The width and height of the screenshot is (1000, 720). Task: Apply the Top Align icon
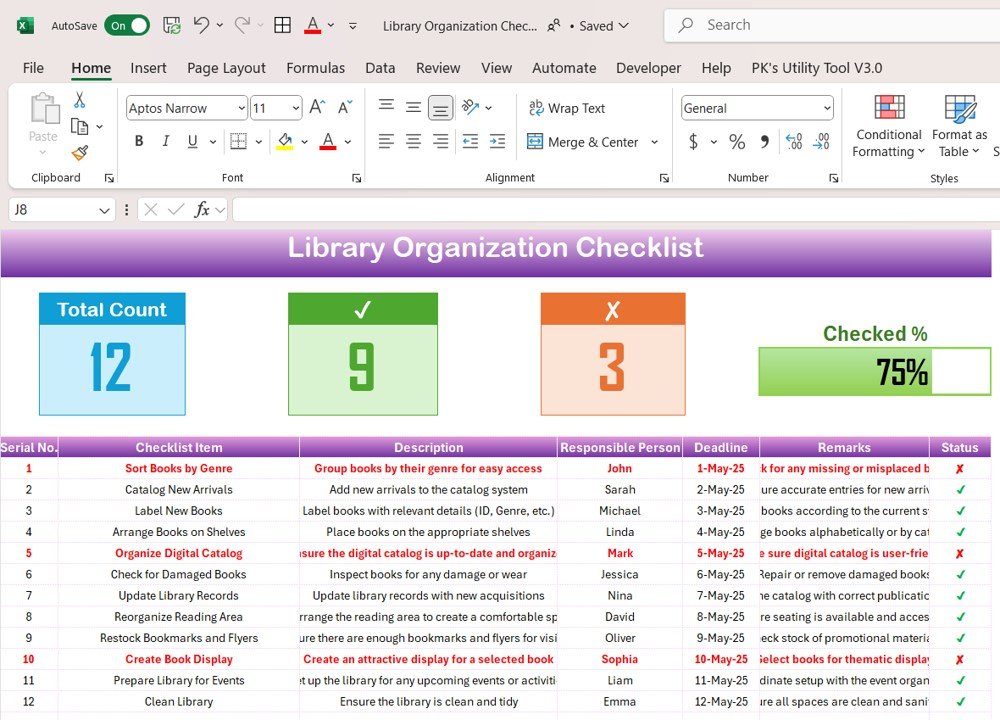tap(386, 106)
